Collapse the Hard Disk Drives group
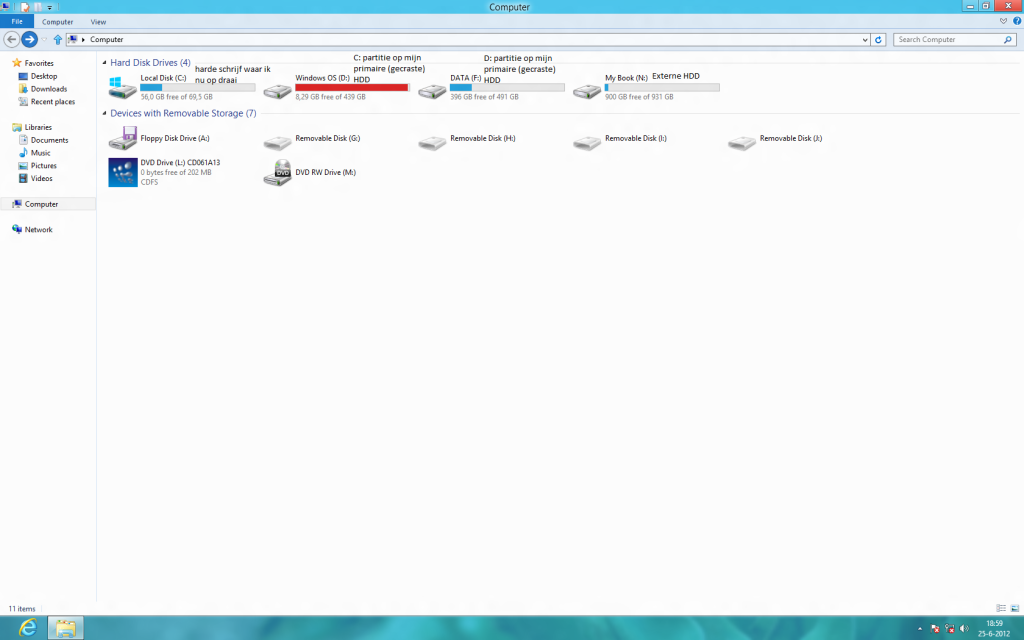Screen dimensions: 1024x640 [104, 63]
